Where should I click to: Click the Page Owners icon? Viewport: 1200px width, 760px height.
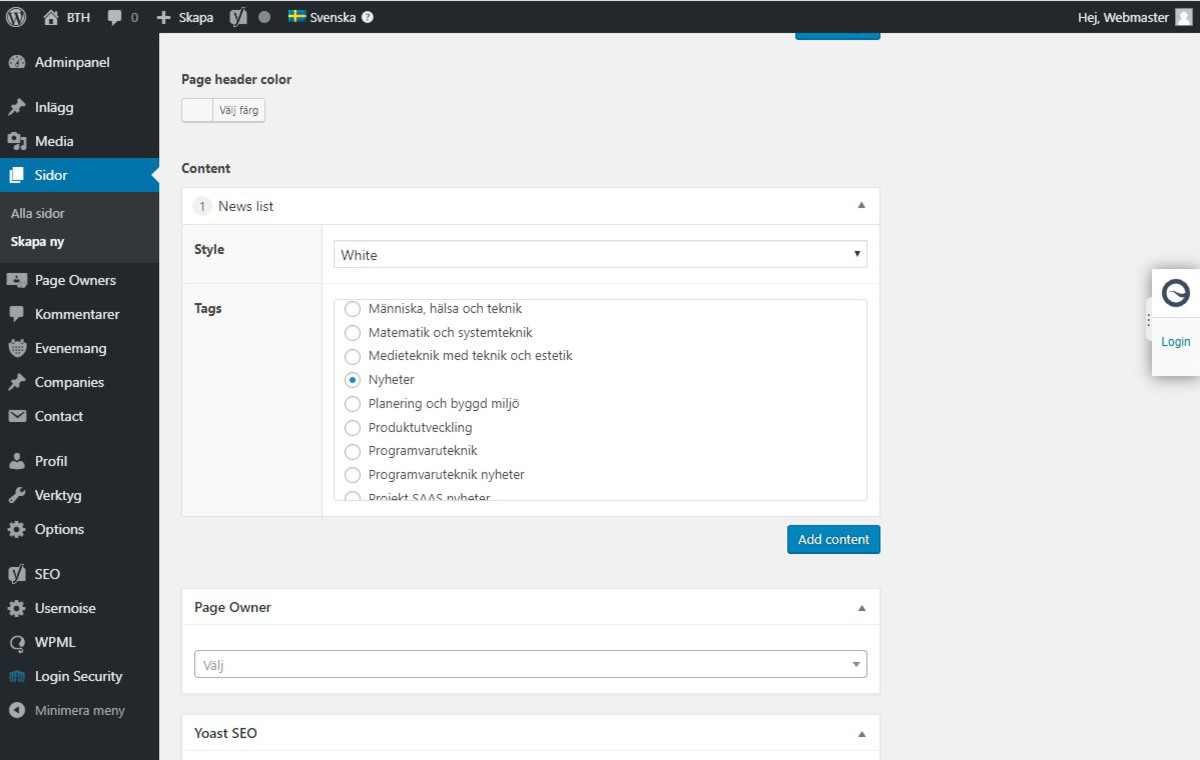(17, 280)
